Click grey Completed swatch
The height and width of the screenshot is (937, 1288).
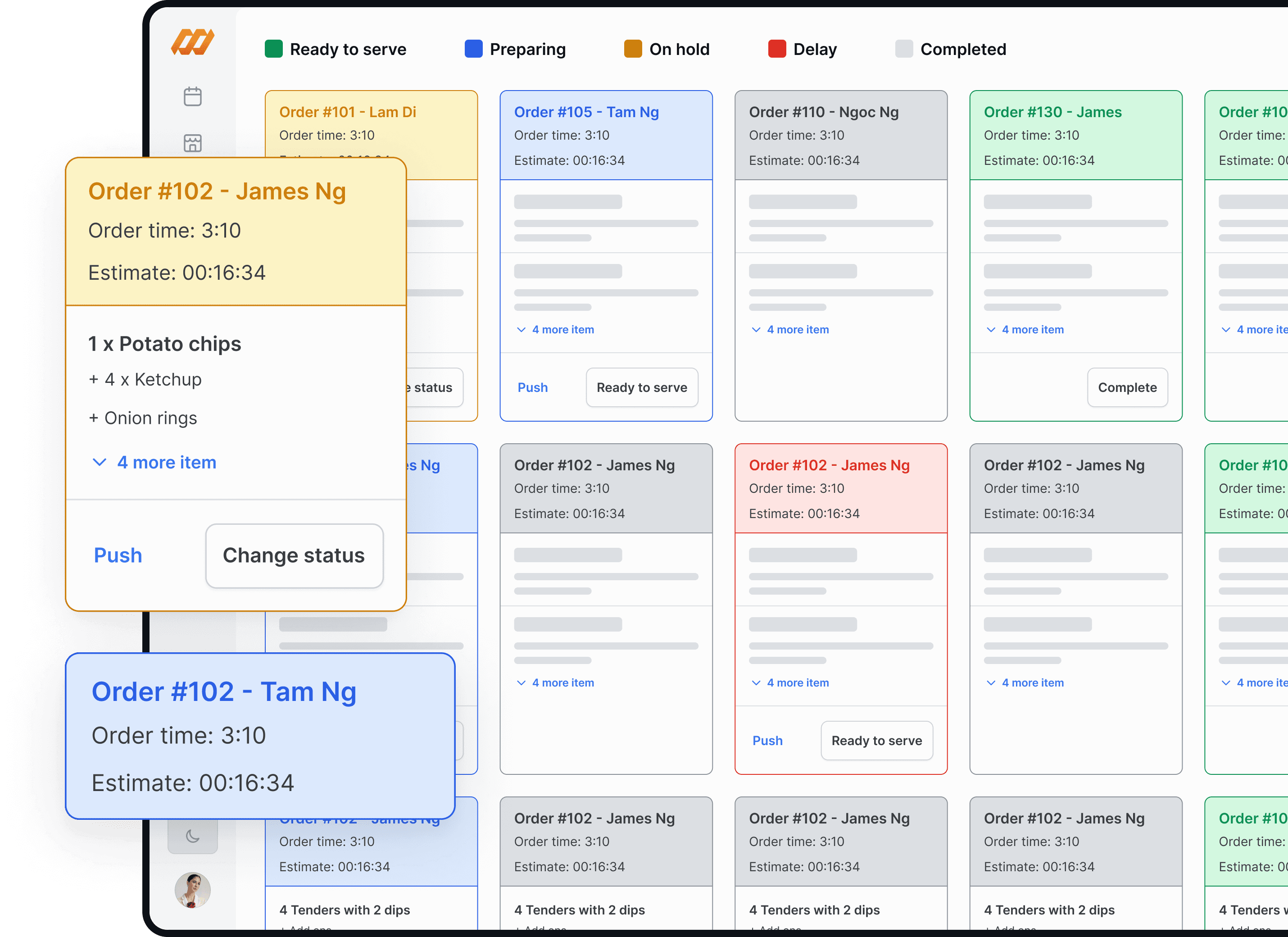coord(904,49)
